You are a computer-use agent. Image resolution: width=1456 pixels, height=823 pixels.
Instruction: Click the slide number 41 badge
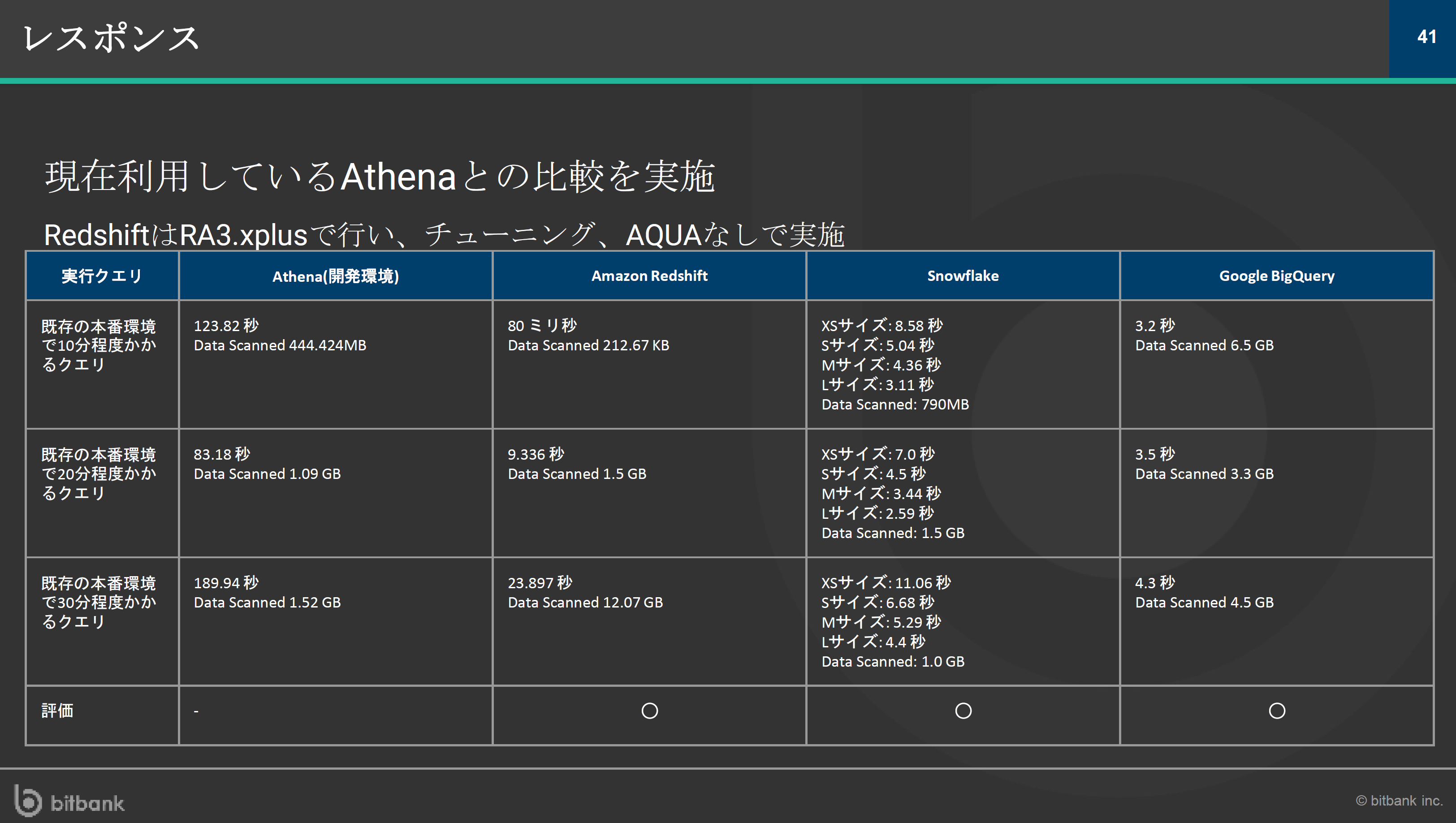(1426, 37)
